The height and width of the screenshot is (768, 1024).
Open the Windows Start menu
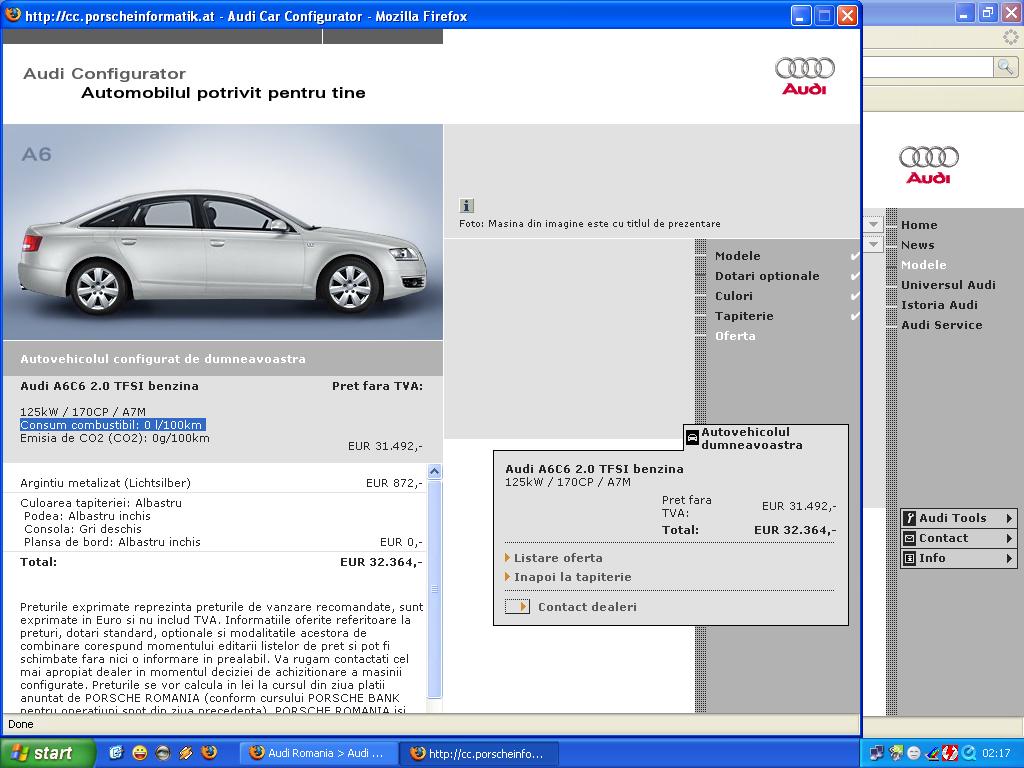coord(47,753)
